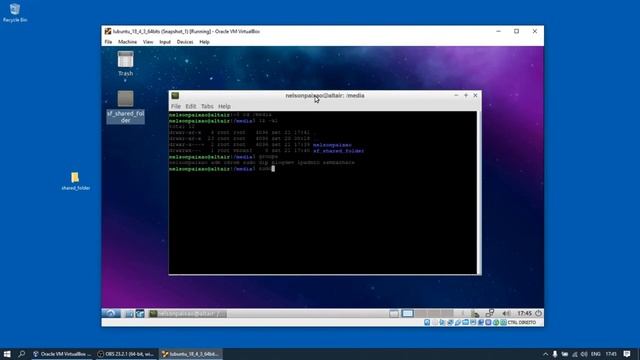
Task: Maximize the terminal window
Action: pyautogui.click(x=466, y=95)
